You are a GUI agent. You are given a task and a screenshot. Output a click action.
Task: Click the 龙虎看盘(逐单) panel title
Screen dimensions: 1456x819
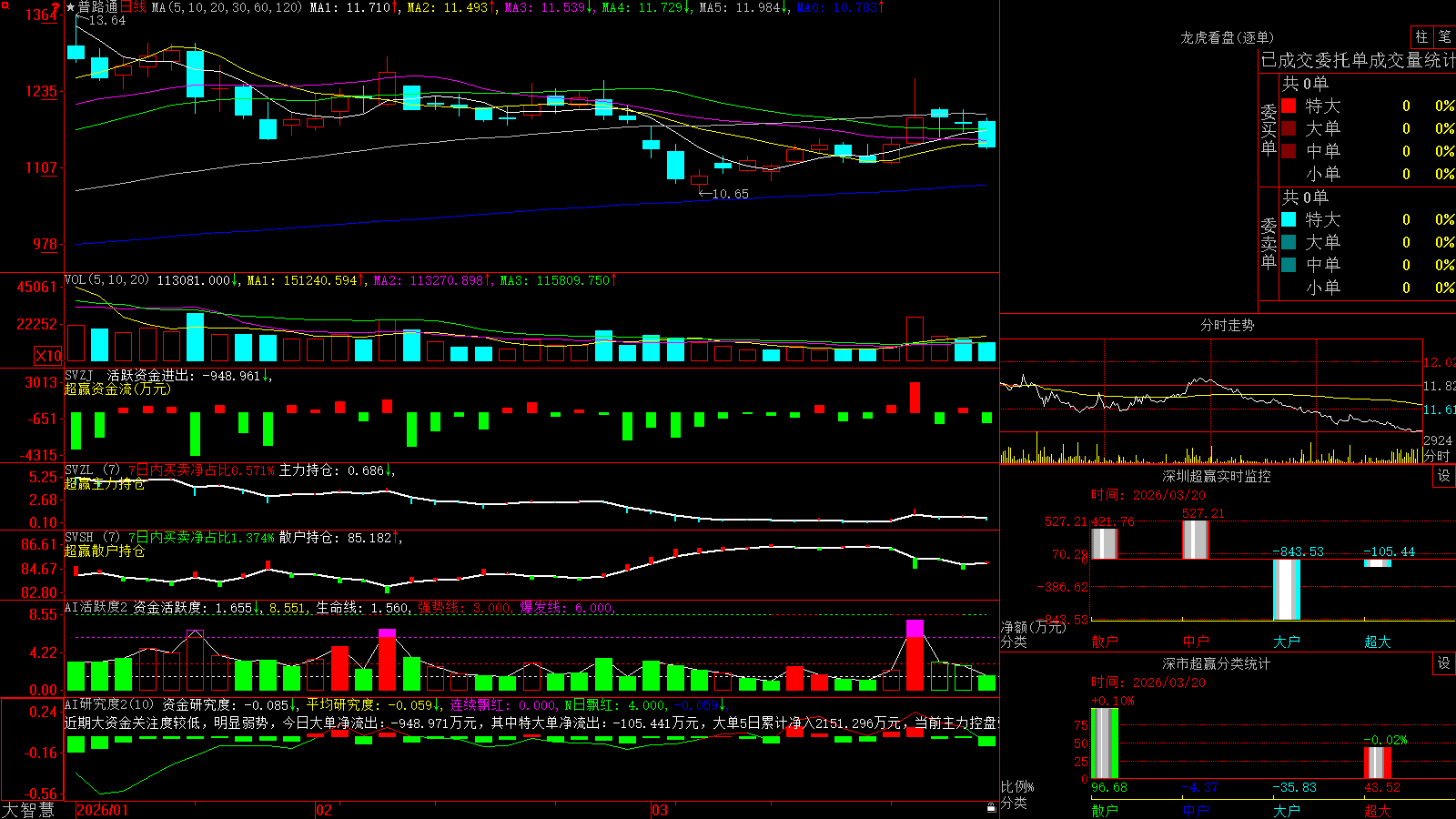pyautogui.click(x=1228, y=38)
